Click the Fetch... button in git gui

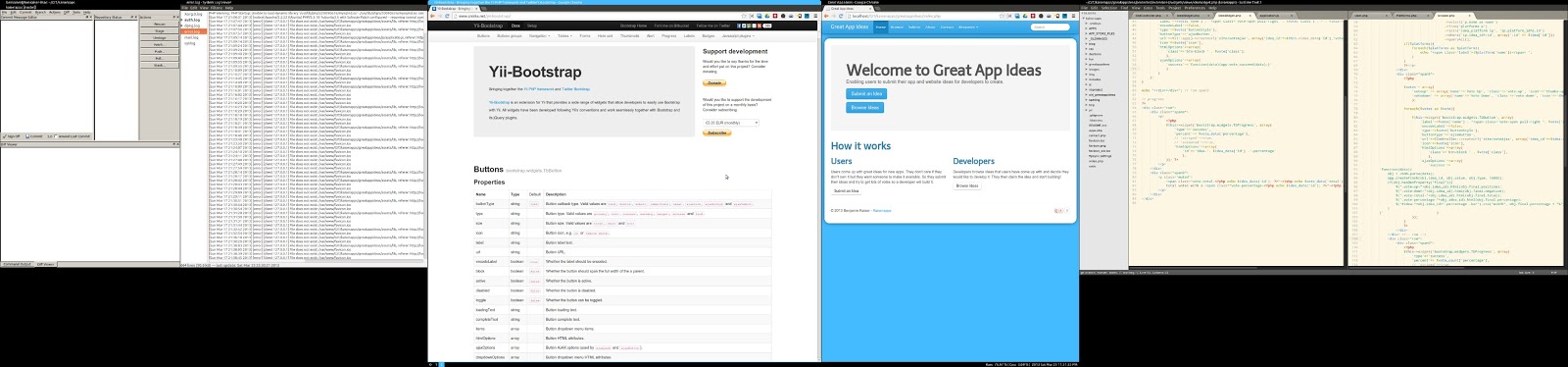159,45
